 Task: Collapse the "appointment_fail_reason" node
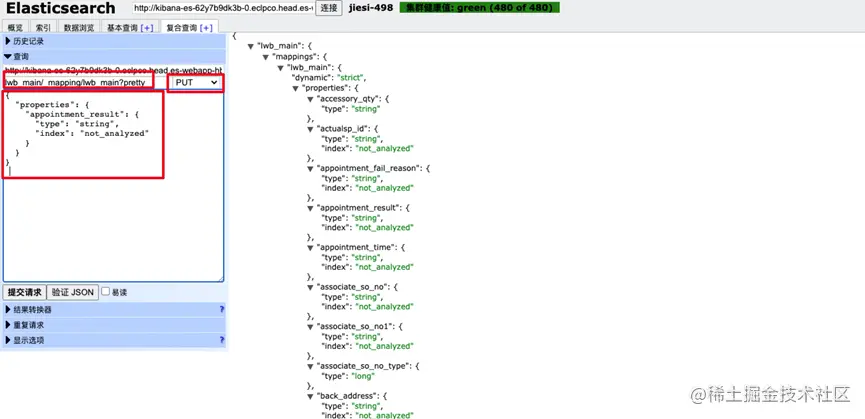[x=311, y=168]
